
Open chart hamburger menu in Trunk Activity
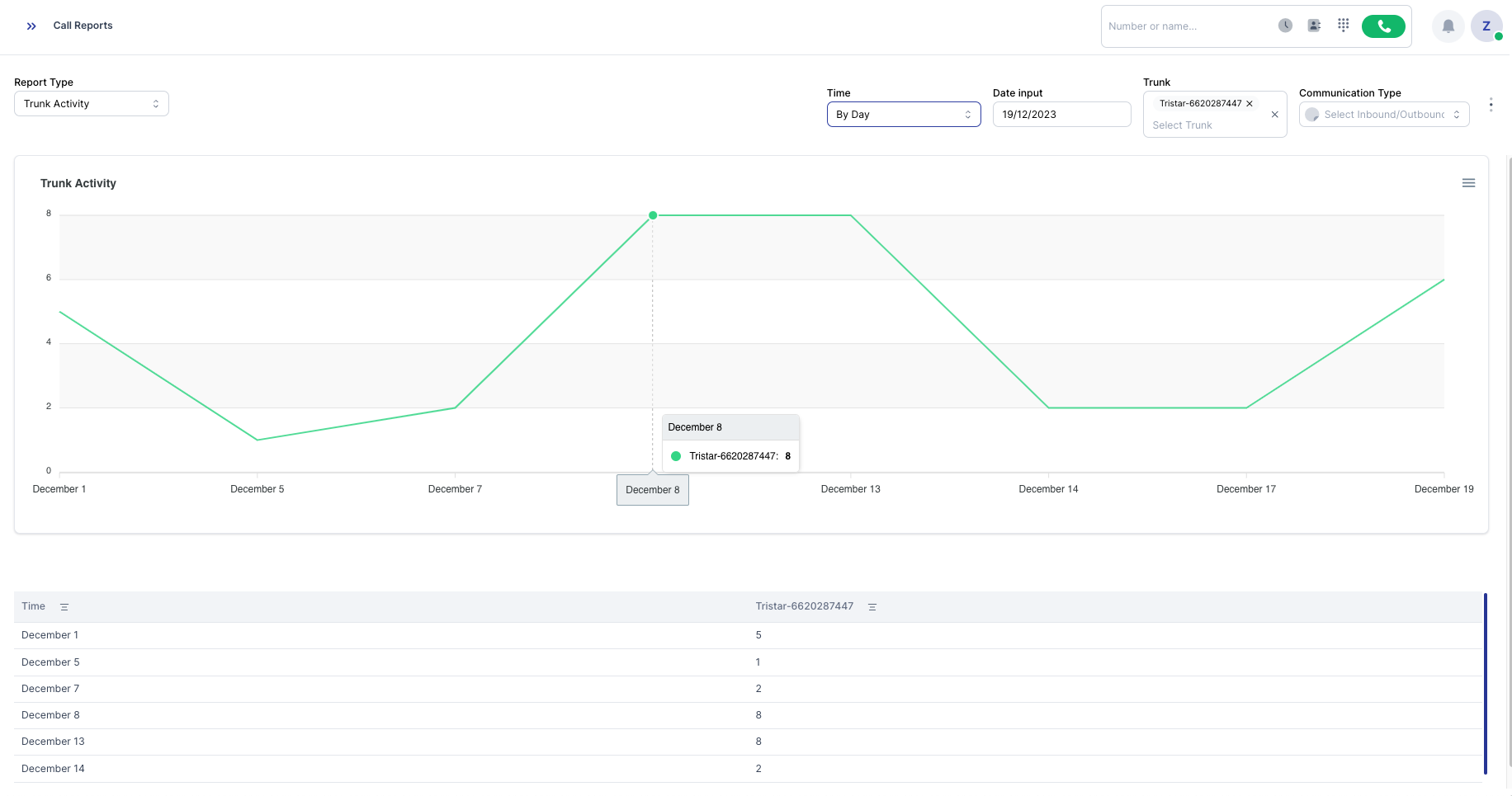coord(1468,183)
